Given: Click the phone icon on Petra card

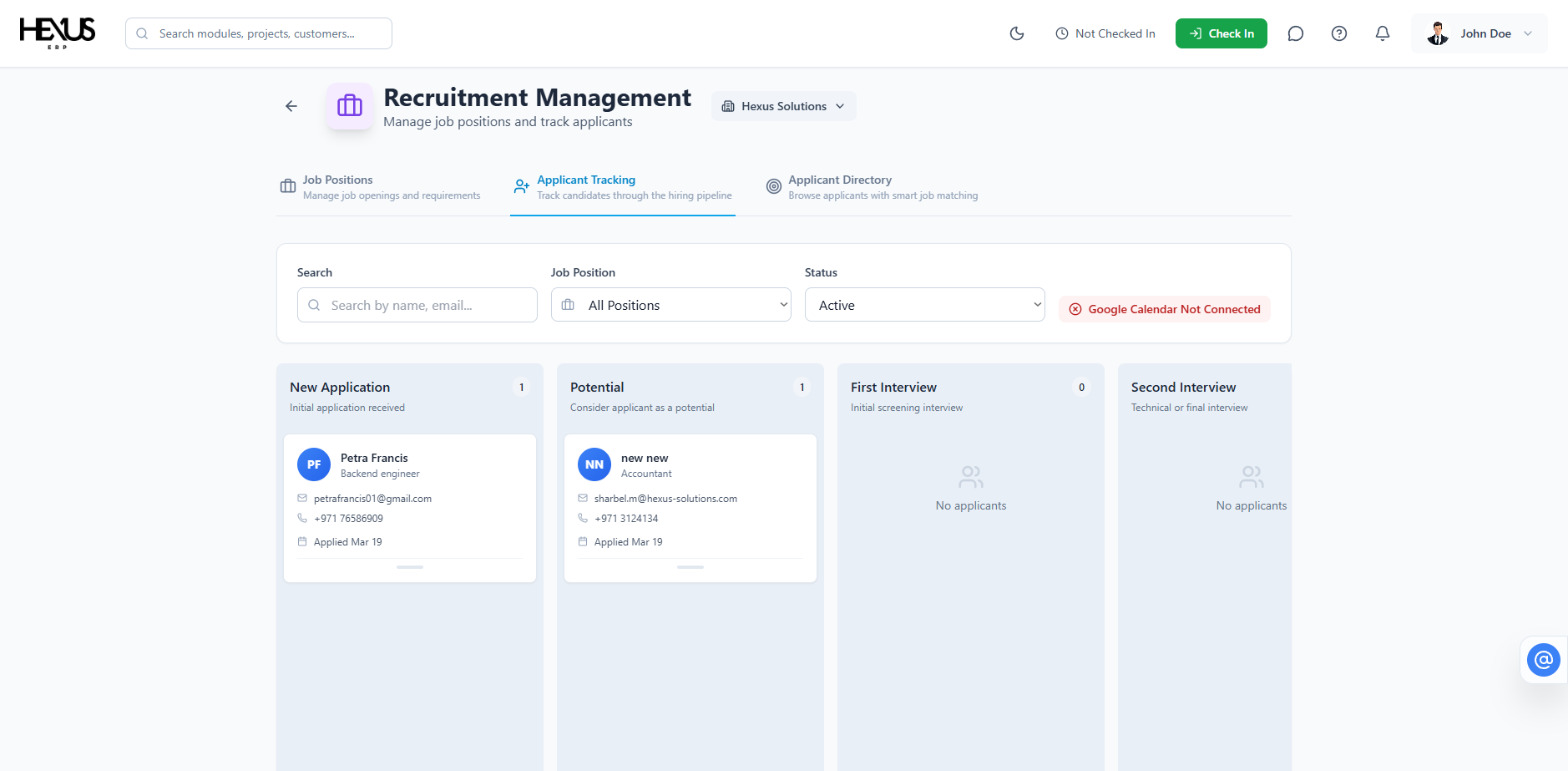Looking at the screenshot, I should 302,518.
